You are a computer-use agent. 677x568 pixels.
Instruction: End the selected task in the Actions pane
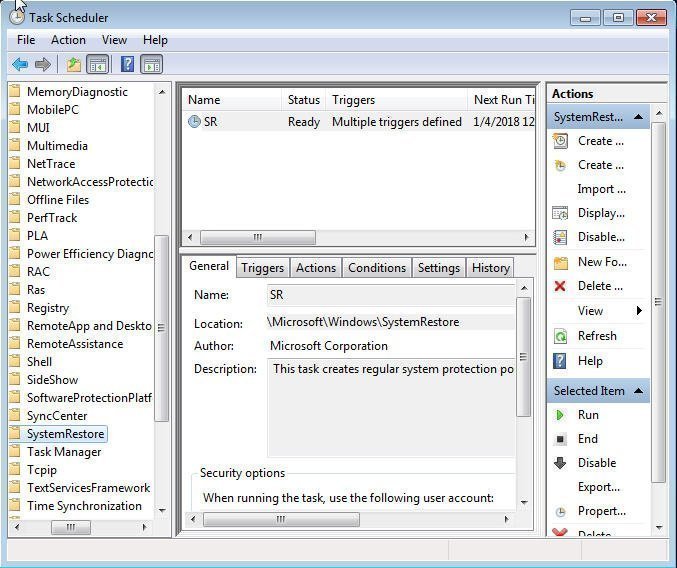587,439
